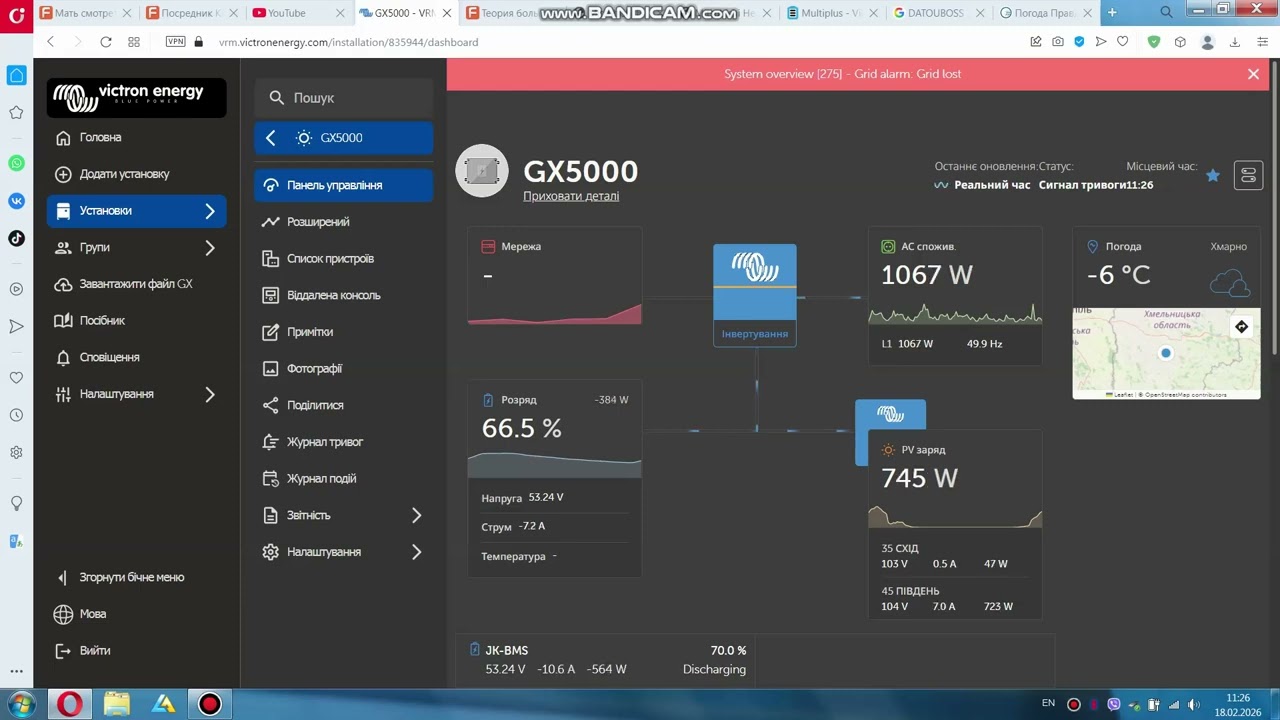
Task: Click the PV заряд solar widget
Action: [955, 524]
